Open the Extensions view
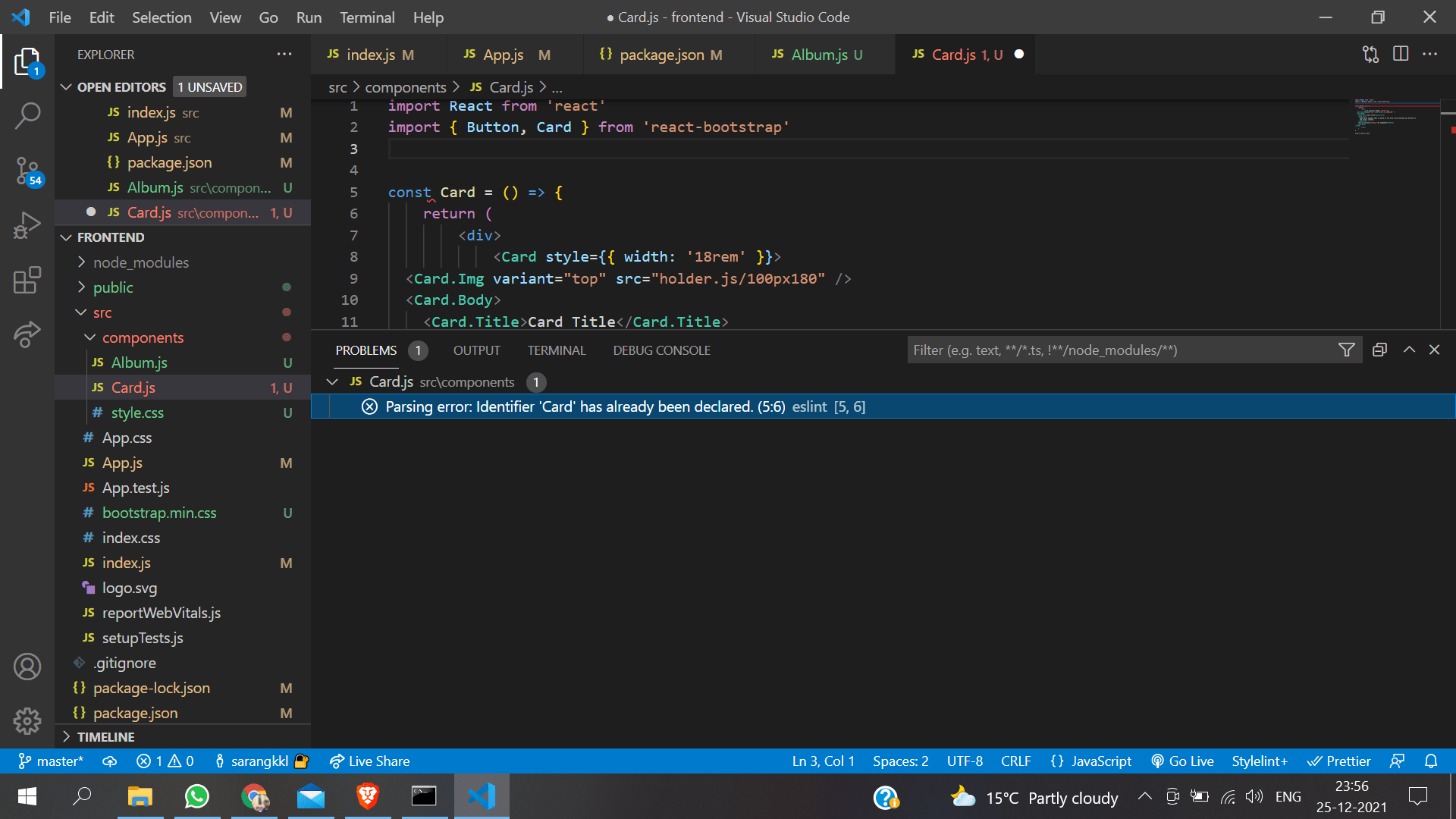1456x819 pixels. [x=27, y=280]
